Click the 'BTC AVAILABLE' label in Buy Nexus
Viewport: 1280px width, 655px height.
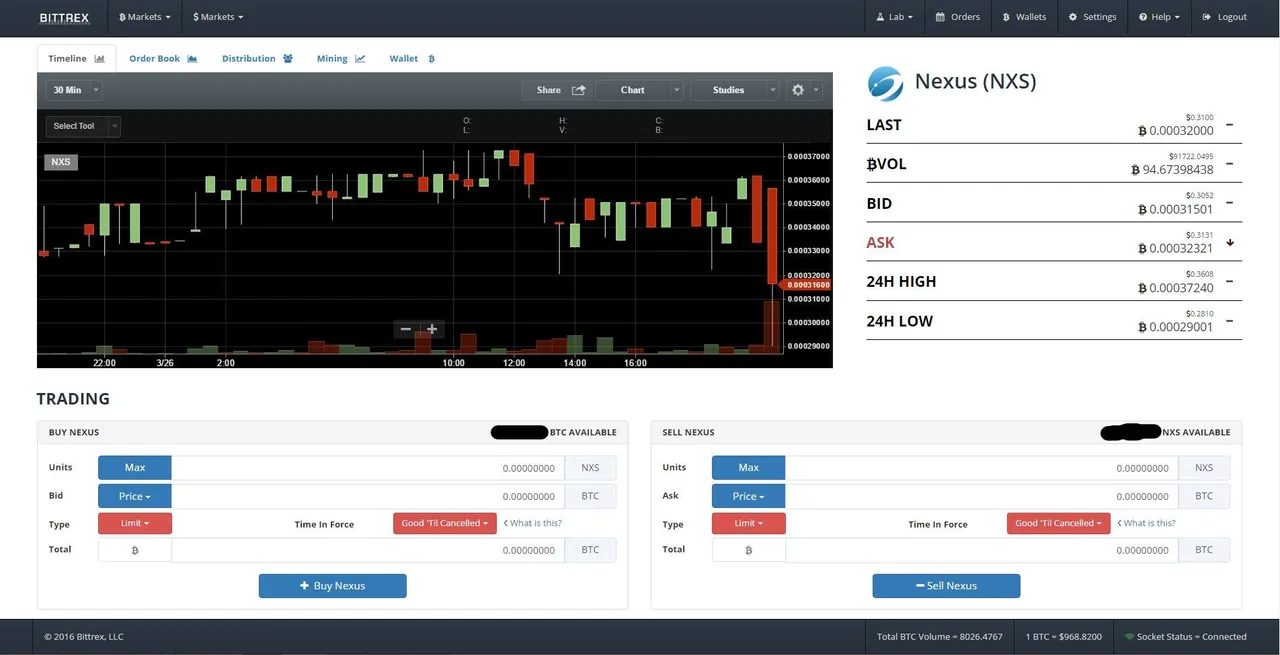pos(583,433)
